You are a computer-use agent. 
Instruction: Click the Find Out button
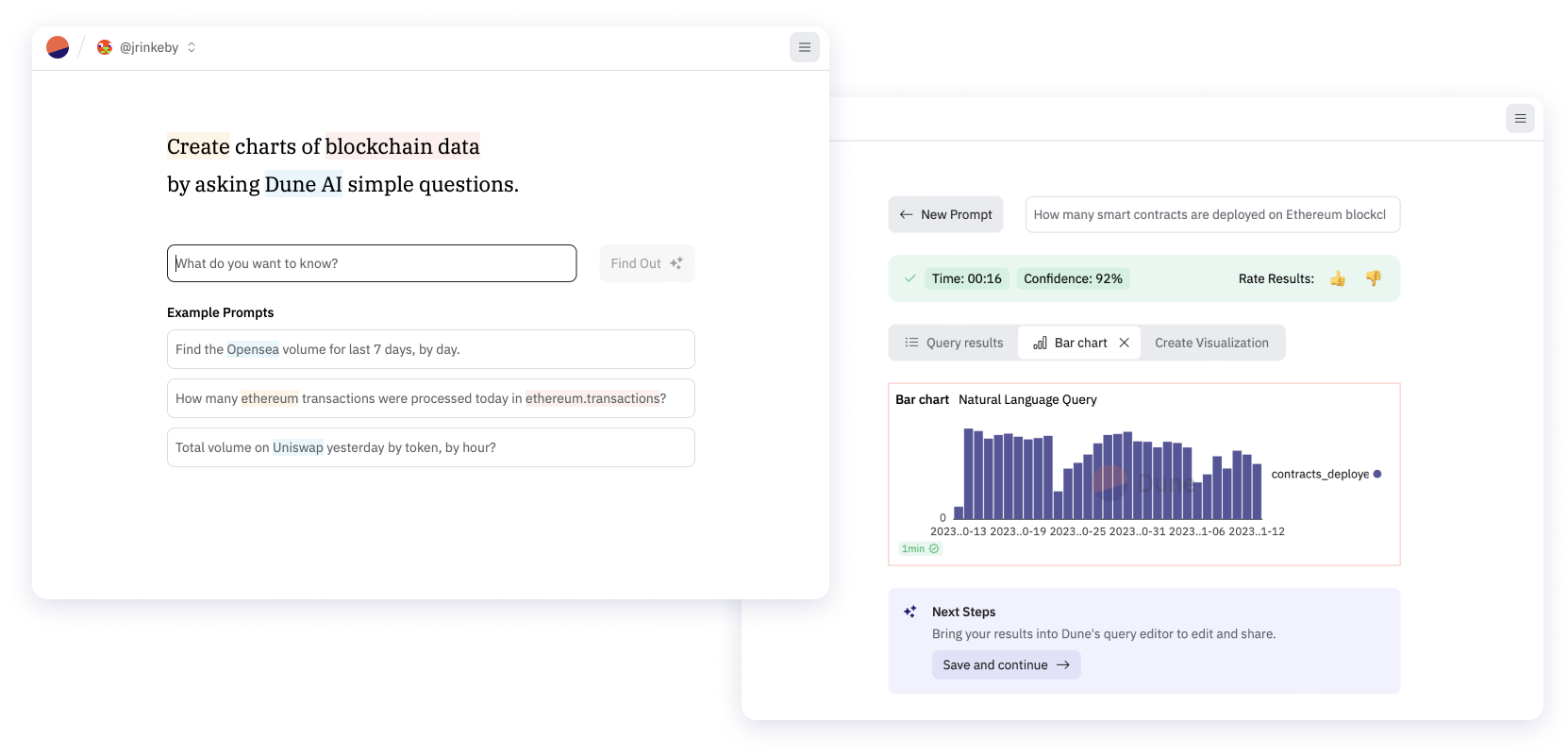point(647,263)
